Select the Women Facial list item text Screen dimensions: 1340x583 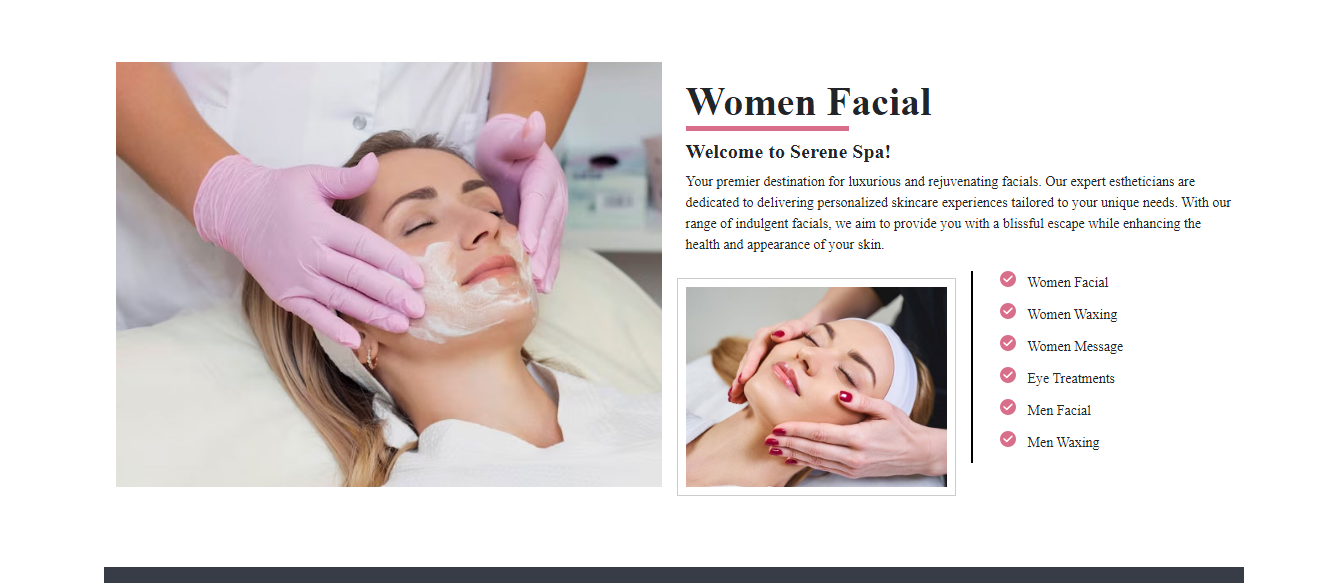pyautogui.click(x=1067, y=282)
